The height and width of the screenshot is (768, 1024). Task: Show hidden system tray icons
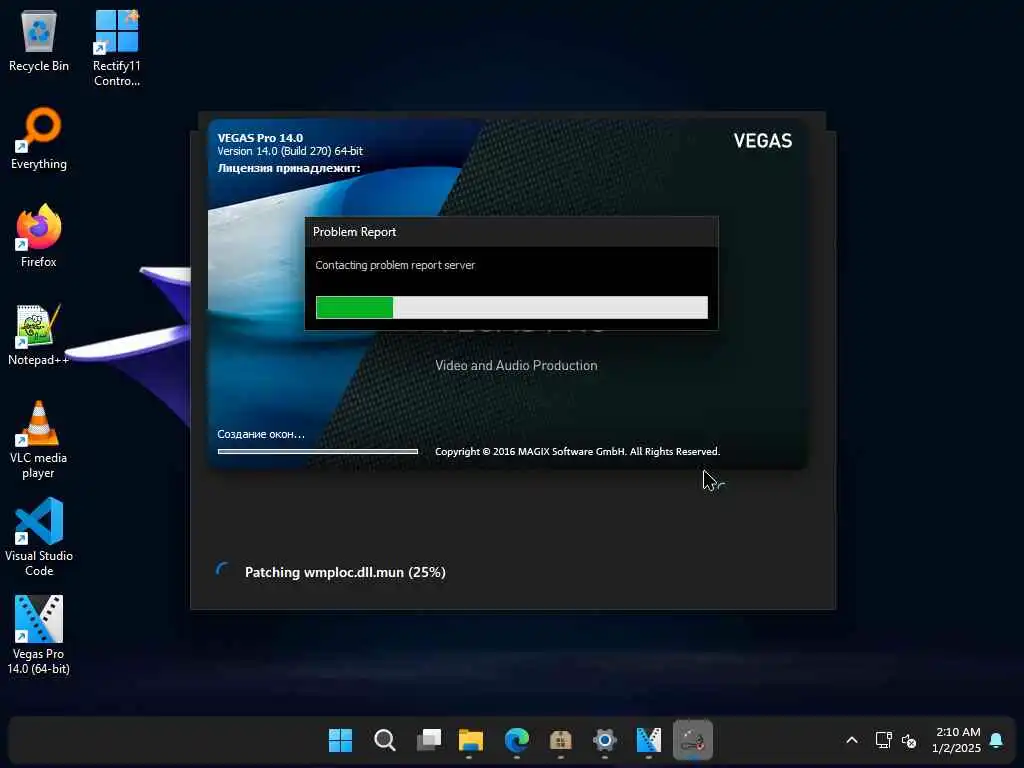(852, 740)
